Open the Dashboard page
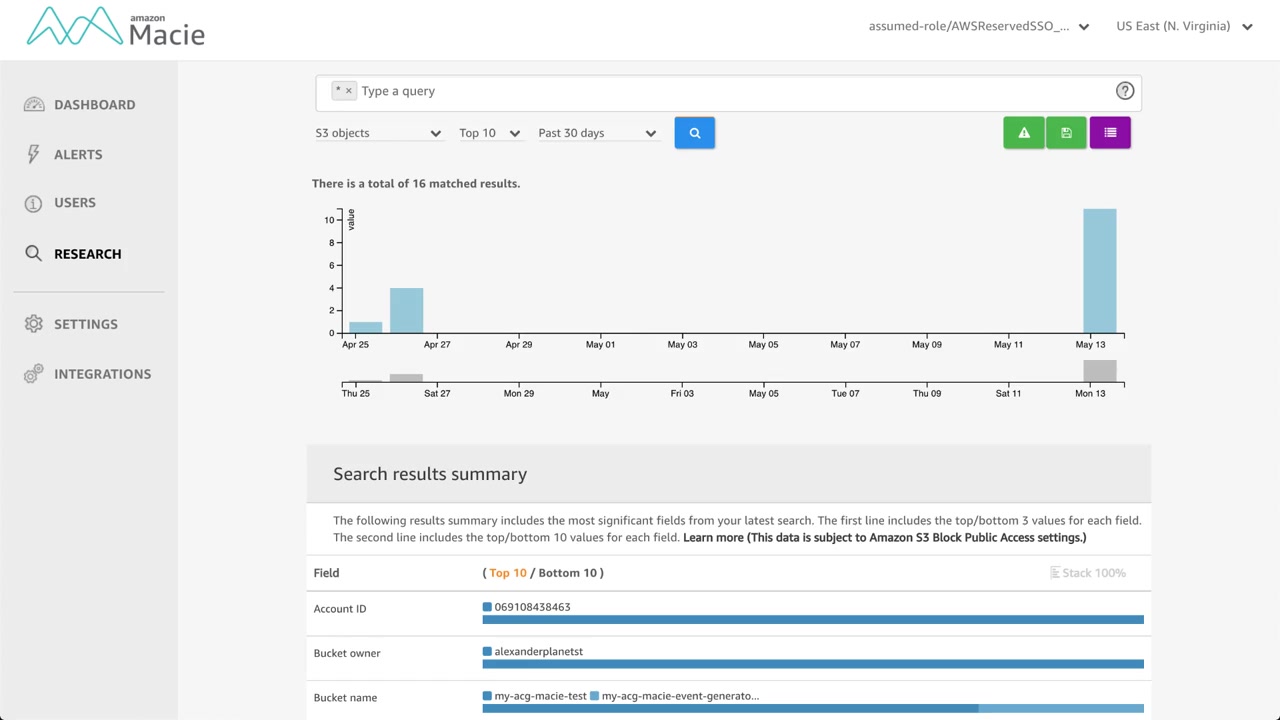This screenshot has width=1280, height=720. point(94,105)
